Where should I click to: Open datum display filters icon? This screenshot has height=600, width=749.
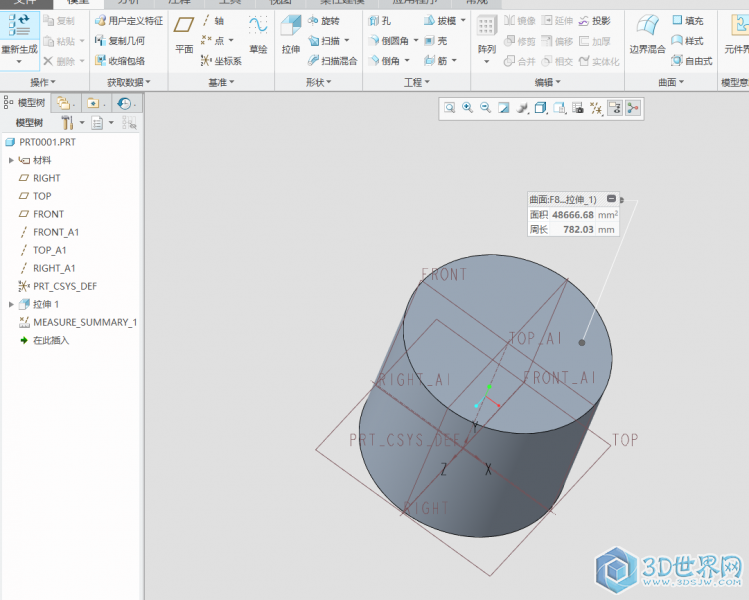[x=596, y=108]
